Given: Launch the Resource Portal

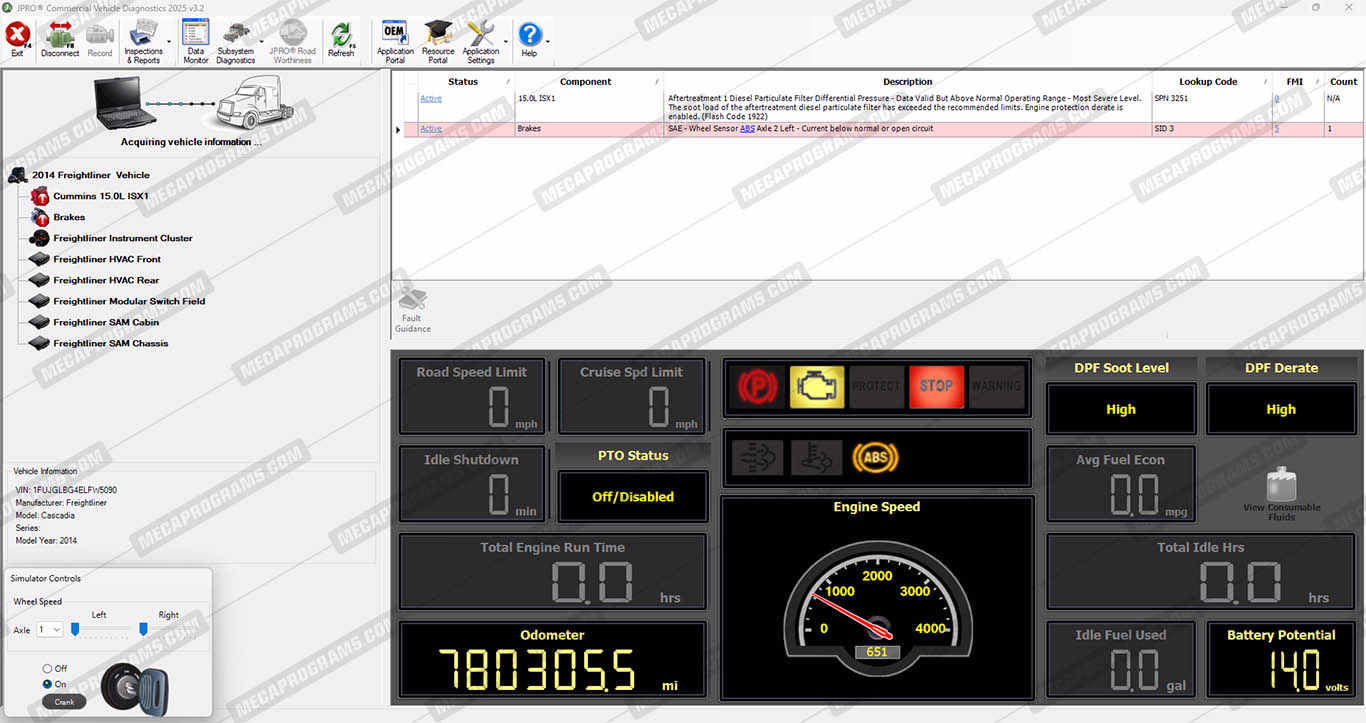Looking at the screenshot, I should (438, 40).
